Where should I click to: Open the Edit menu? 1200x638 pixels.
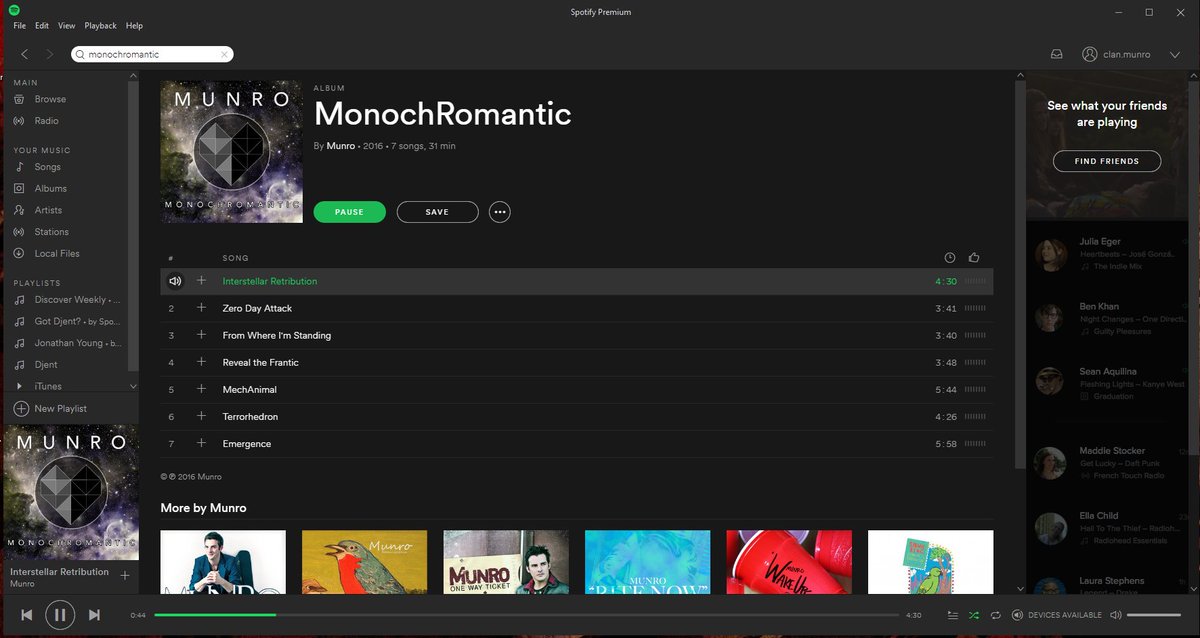point(42,25)
